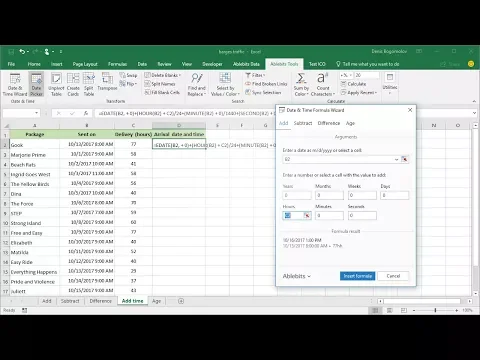Launch the Unpivot Table tool
The width and height of the screenshot is (480, 360).
pos(56,85)
